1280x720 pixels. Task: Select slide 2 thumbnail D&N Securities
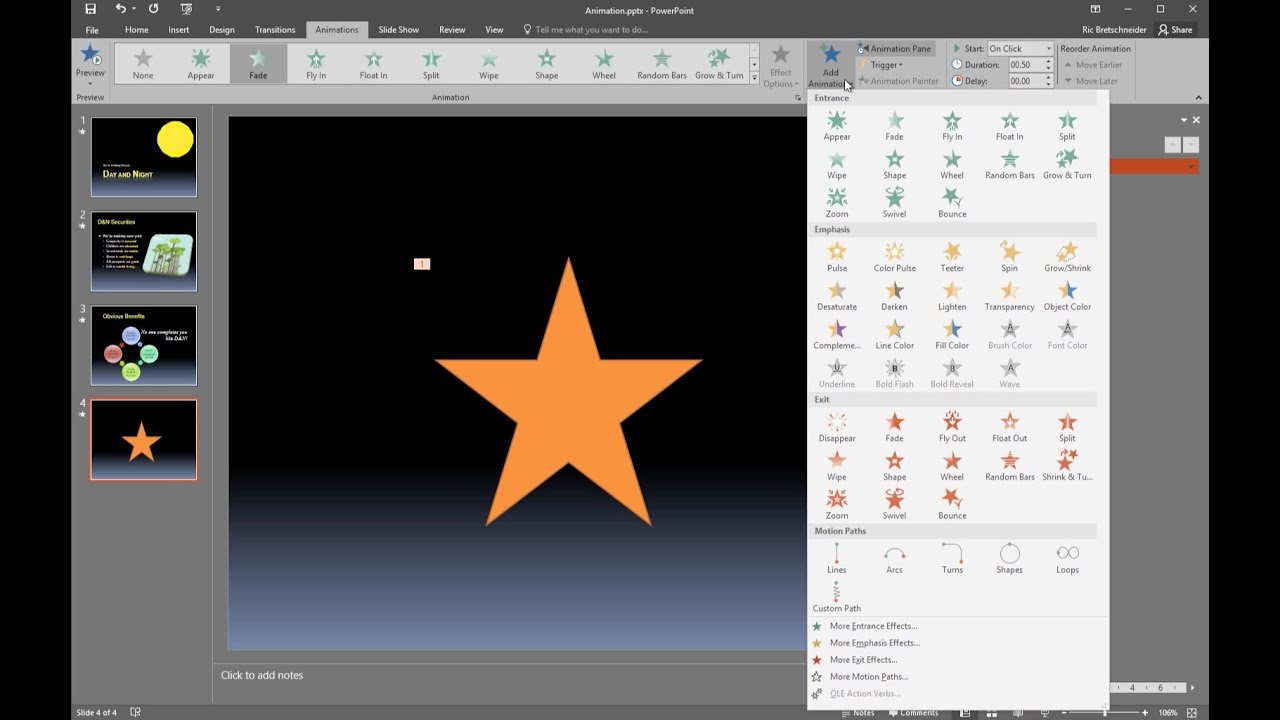(144, 251)
